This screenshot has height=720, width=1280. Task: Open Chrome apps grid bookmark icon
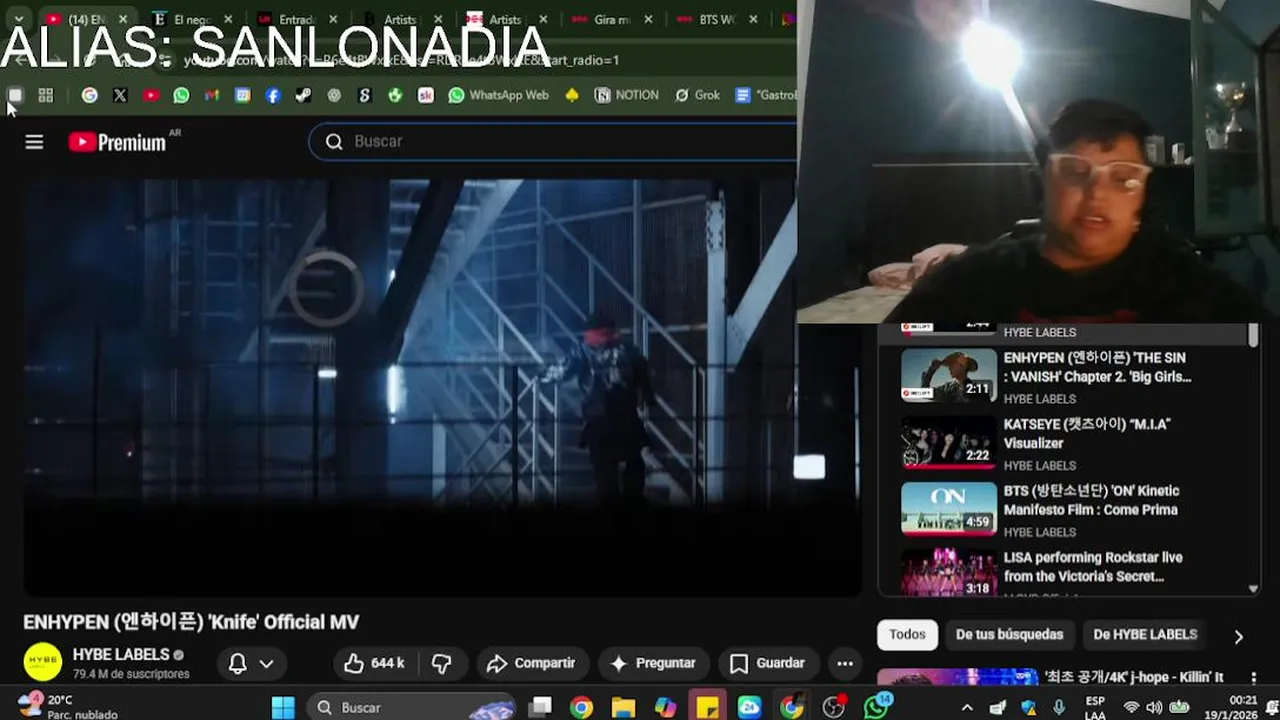45,95
